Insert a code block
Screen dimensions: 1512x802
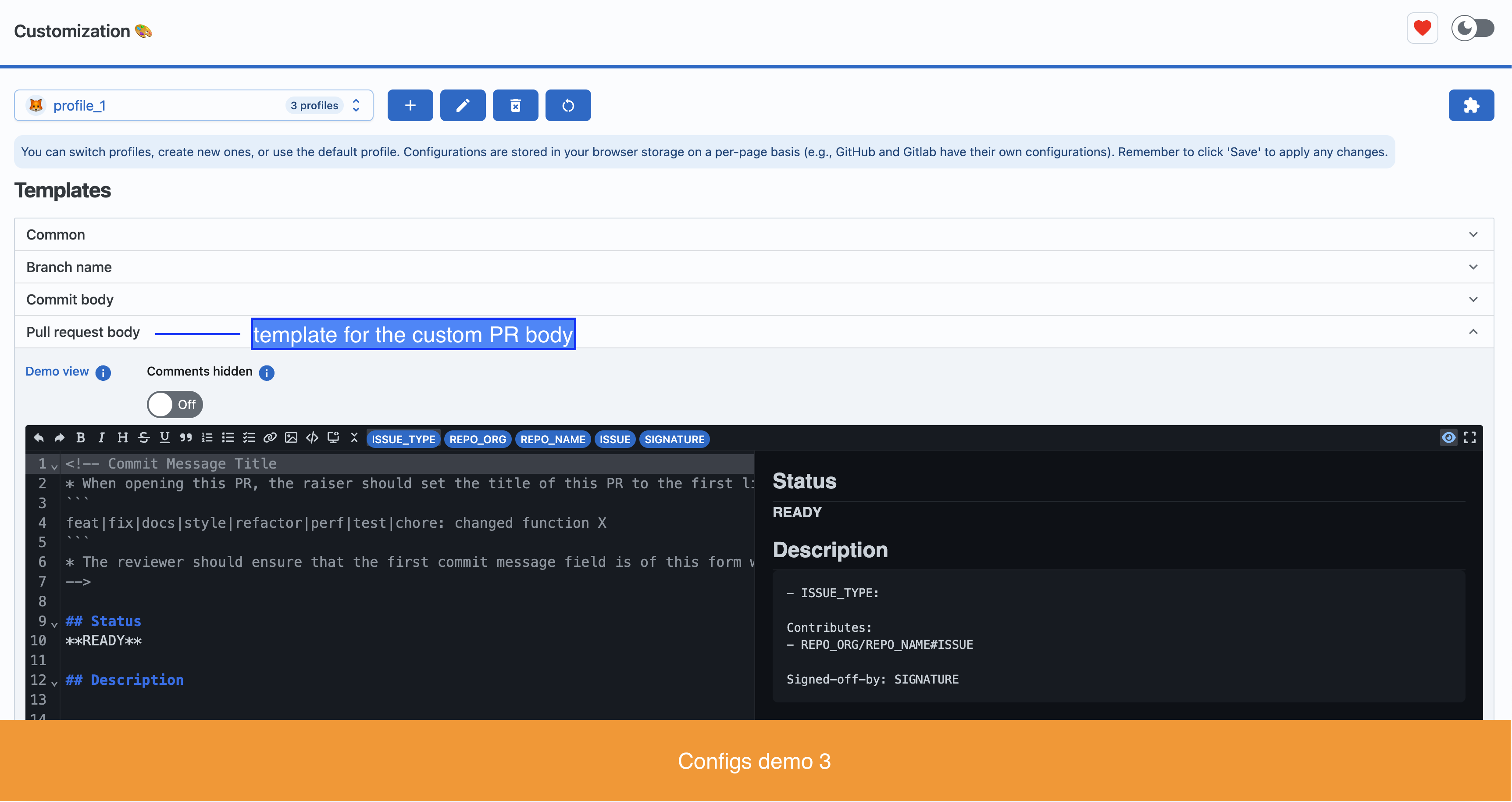click(312, 438)
